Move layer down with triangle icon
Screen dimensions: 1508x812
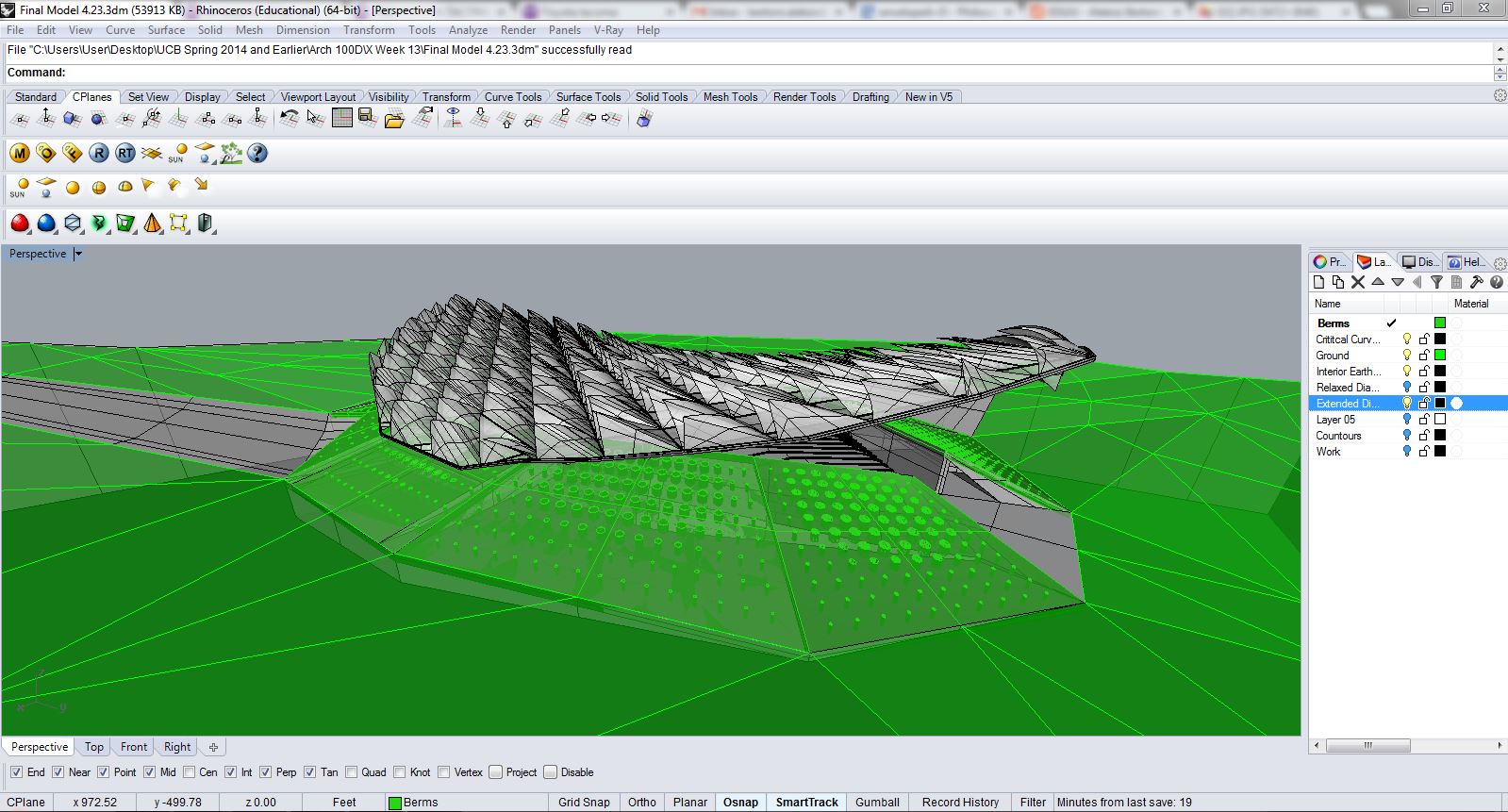pos(1398,282)
